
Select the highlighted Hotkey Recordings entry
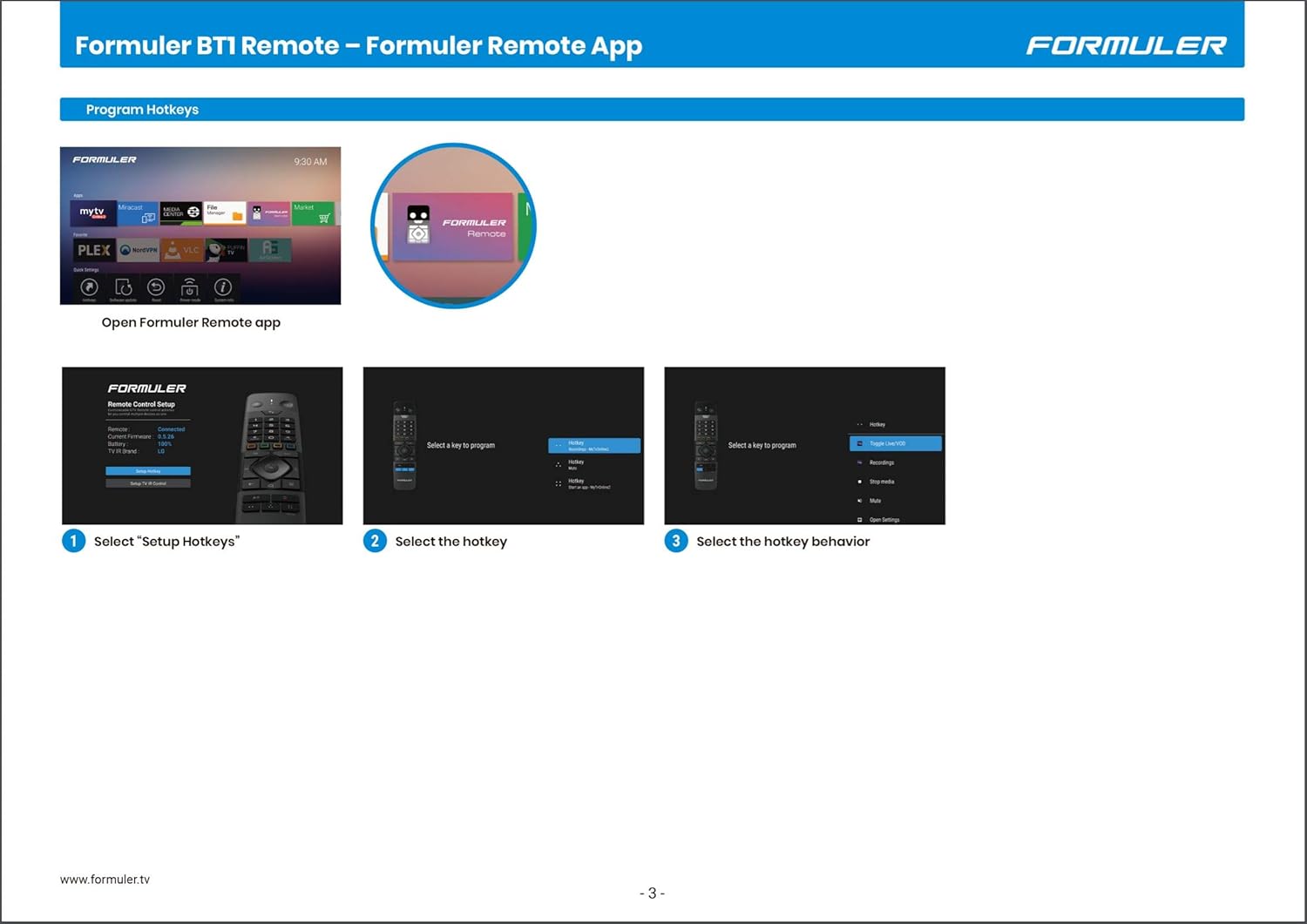[594, 446]
